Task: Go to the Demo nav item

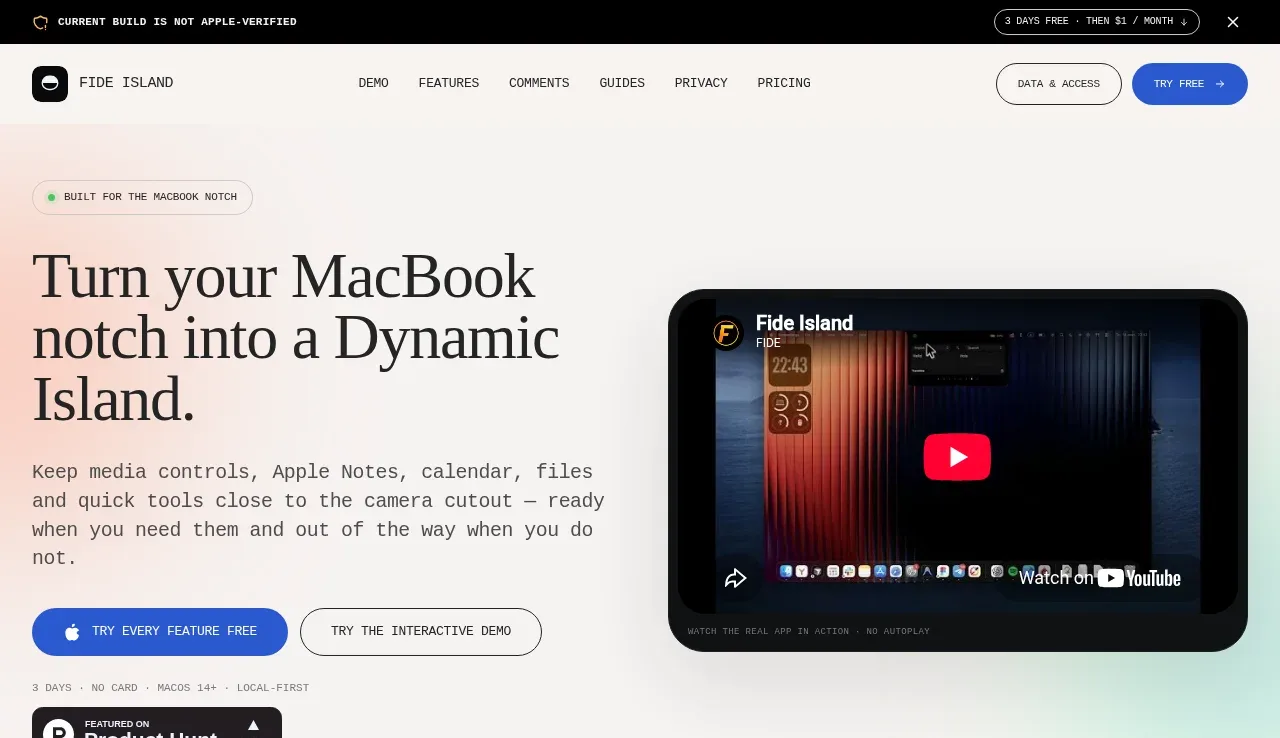Action: click(x=373, y=84)
